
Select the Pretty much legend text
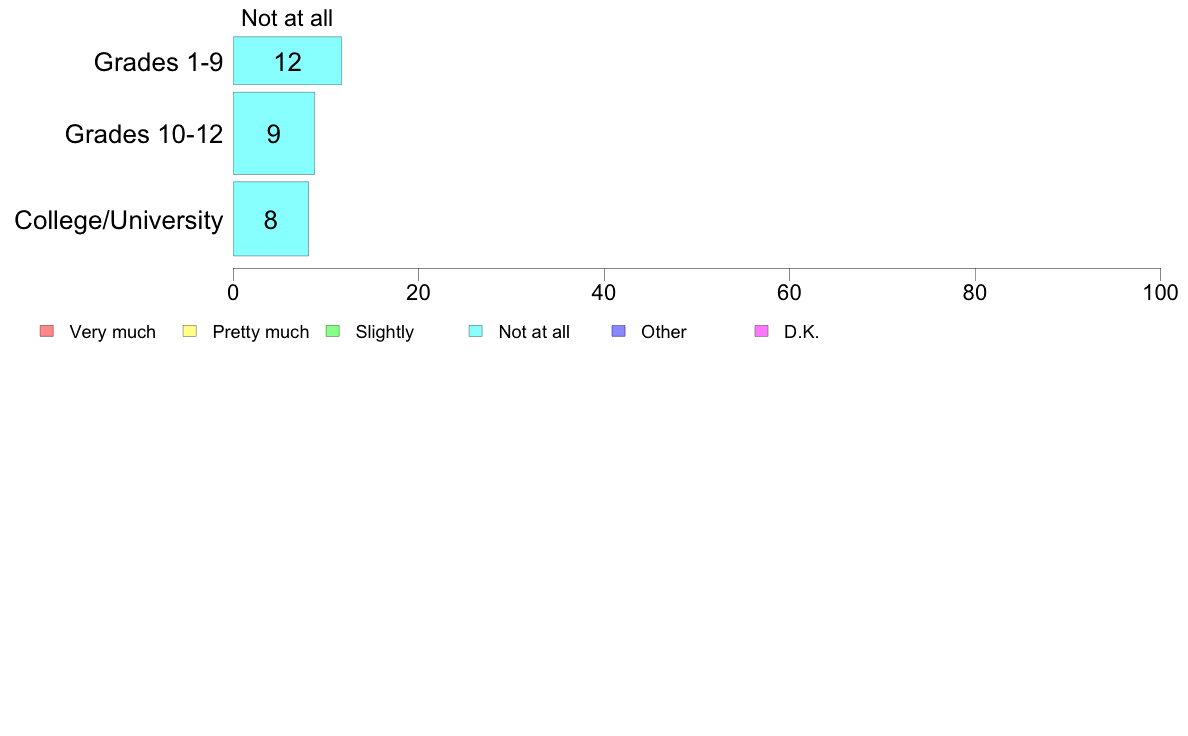click(x=261, y=332)
